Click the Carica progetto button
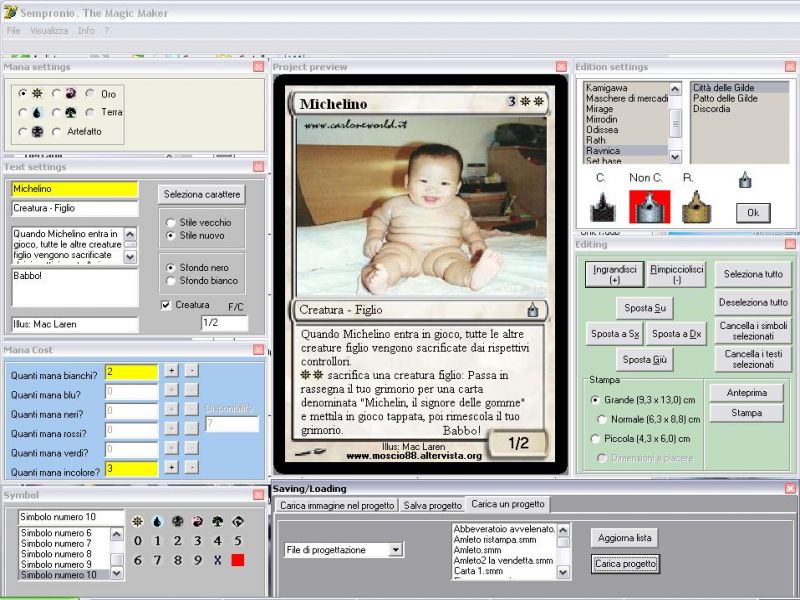Screen dimensions: 800x600 tap(626, 564)
